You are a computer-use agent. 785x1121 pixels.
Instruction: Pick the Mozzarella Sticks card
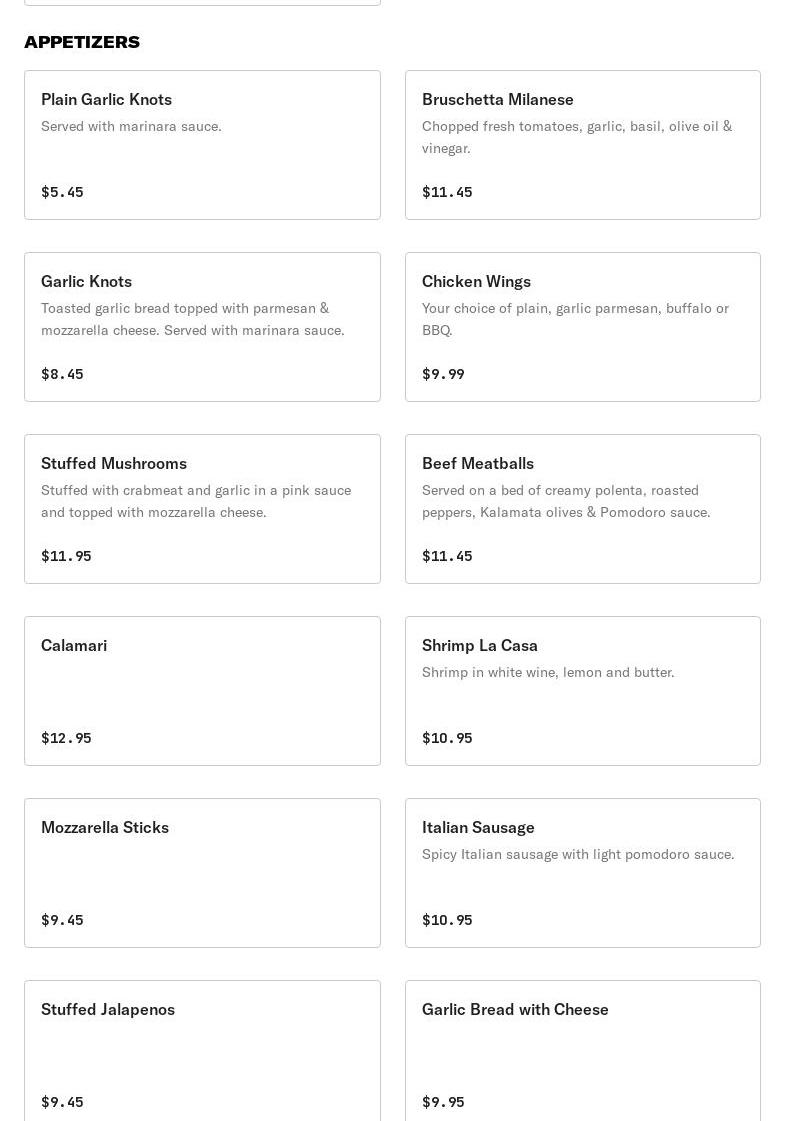(202, 873)
